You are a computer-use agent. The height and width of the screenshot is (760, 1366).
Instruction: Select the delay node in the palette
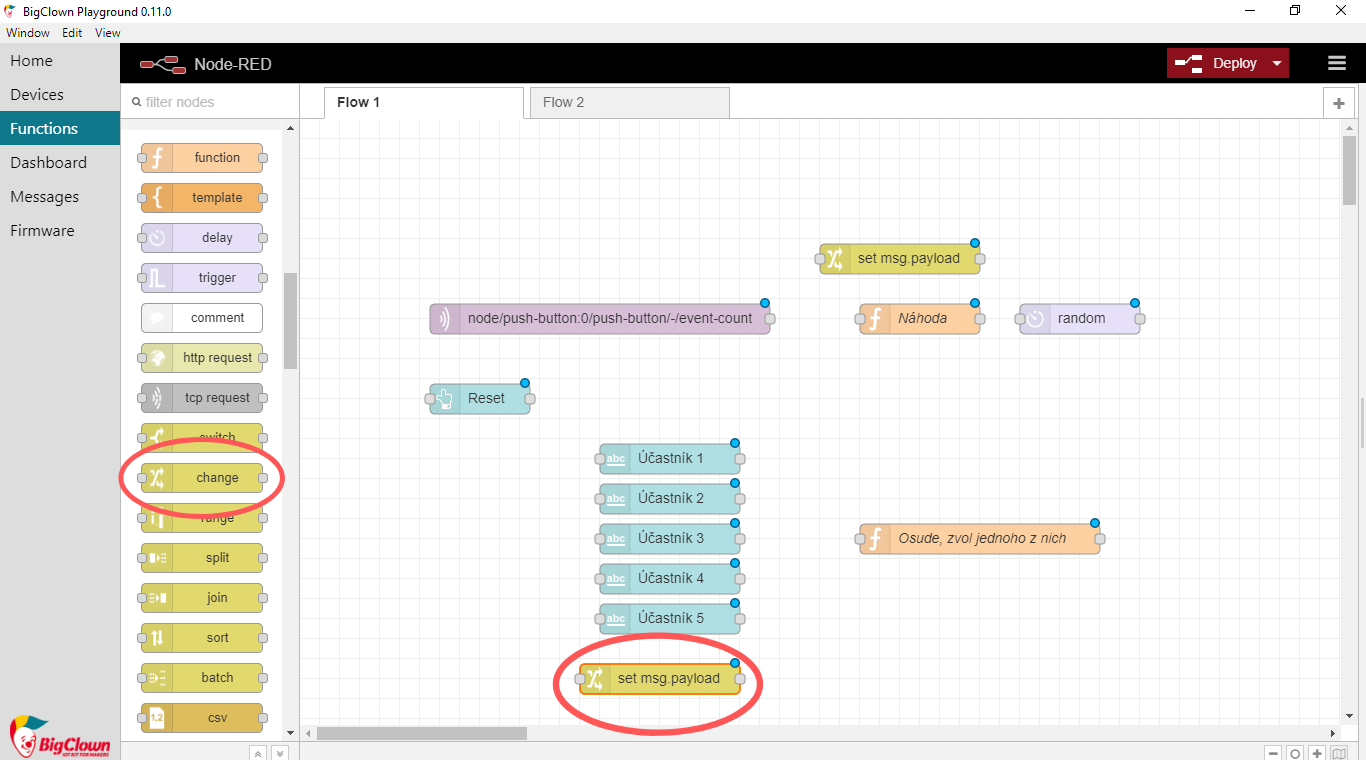tap(202, 238)
